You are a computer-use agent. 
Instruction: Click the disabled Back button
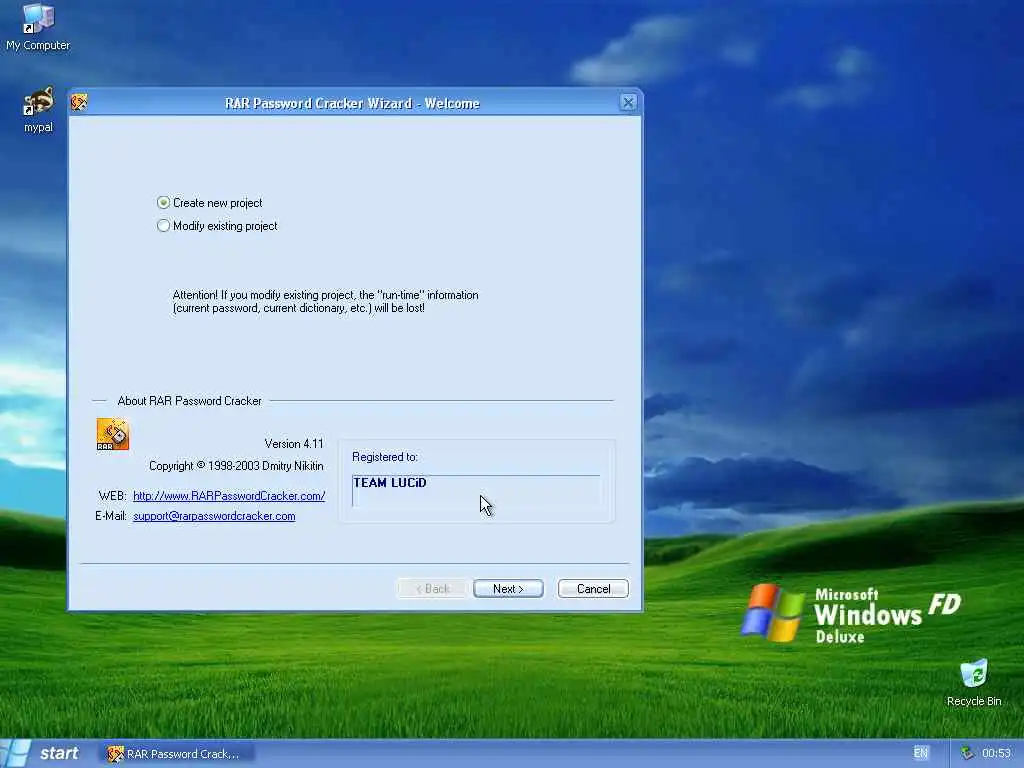432,588
